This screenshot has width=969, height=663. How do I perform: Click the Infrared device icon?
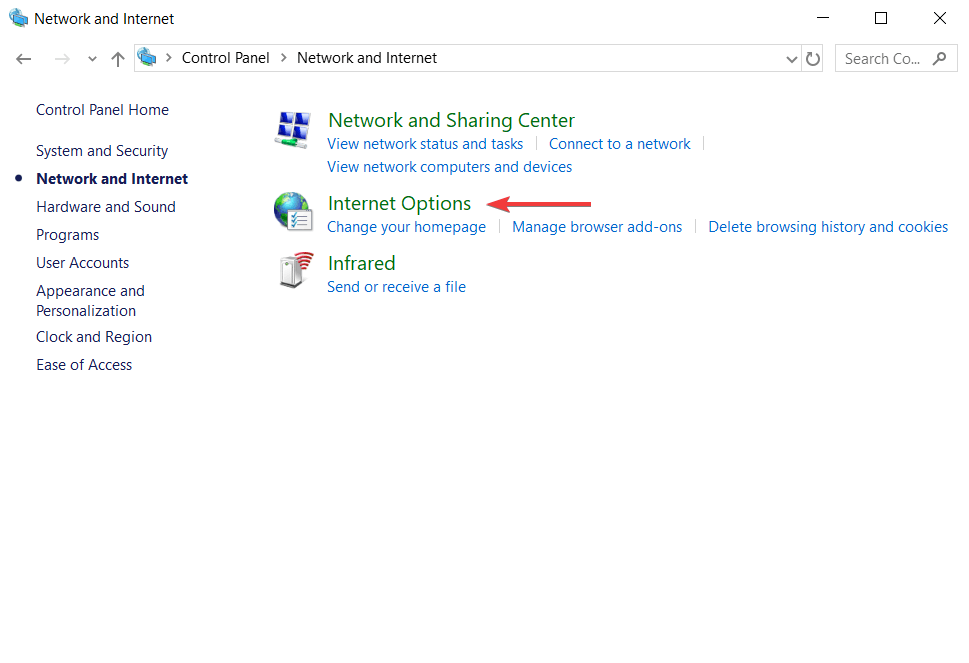[x=295, y=270]
